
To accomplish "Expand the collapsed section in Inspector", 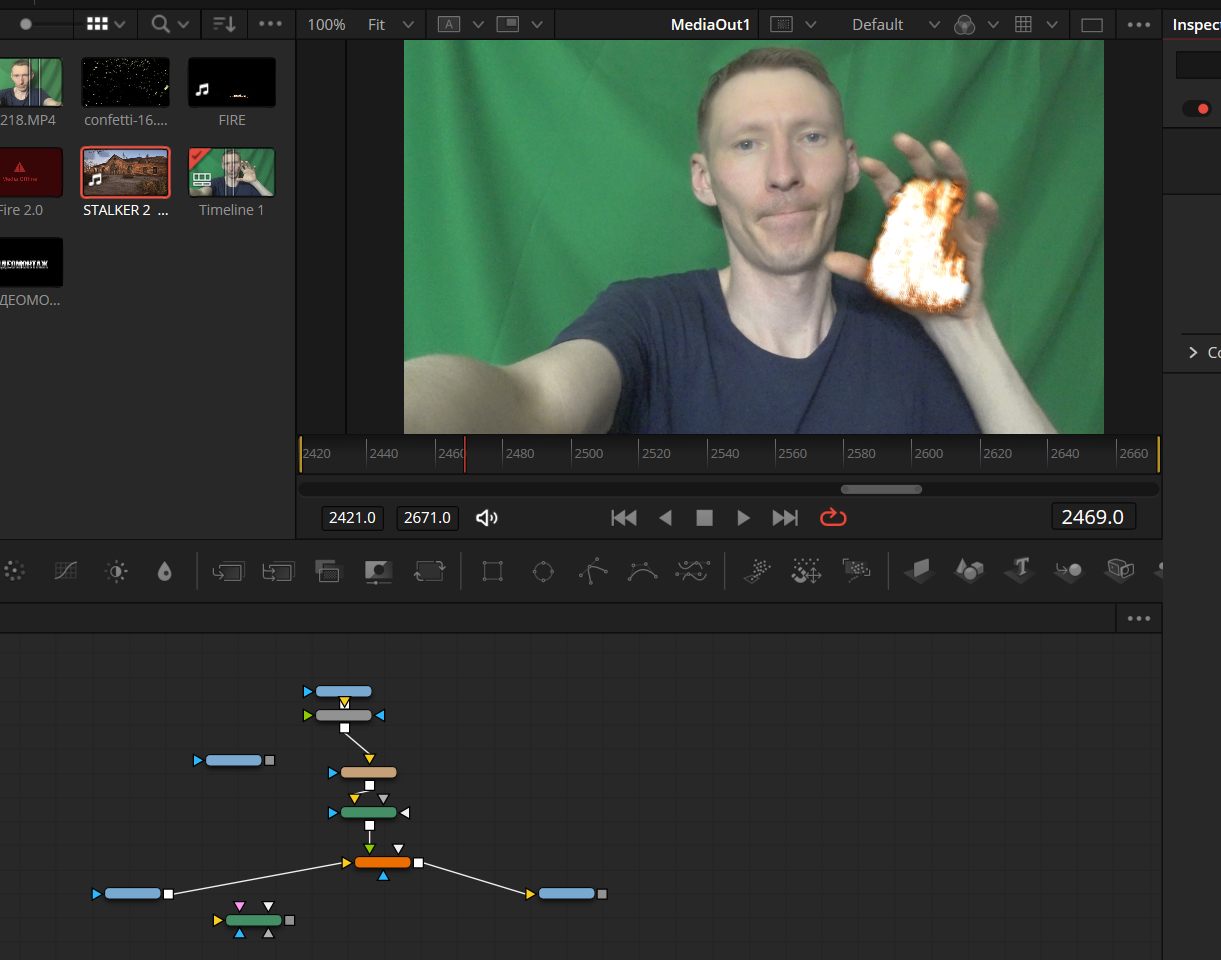I will tap(1193, 352).
